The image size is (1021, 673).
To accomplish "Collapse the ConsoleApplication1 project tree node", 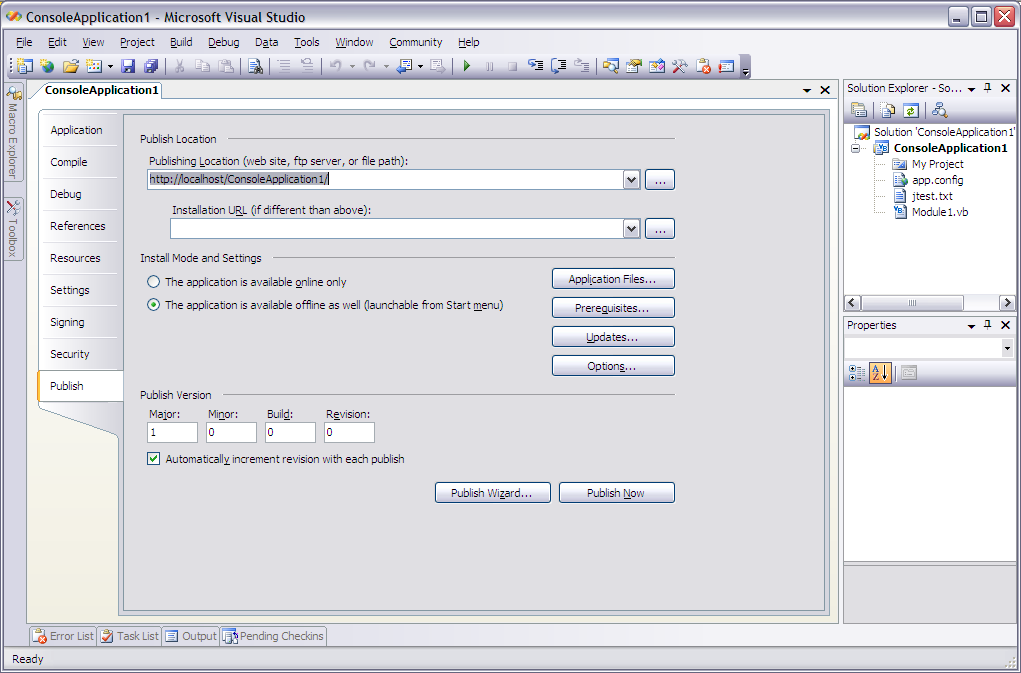I will point(856,148).
